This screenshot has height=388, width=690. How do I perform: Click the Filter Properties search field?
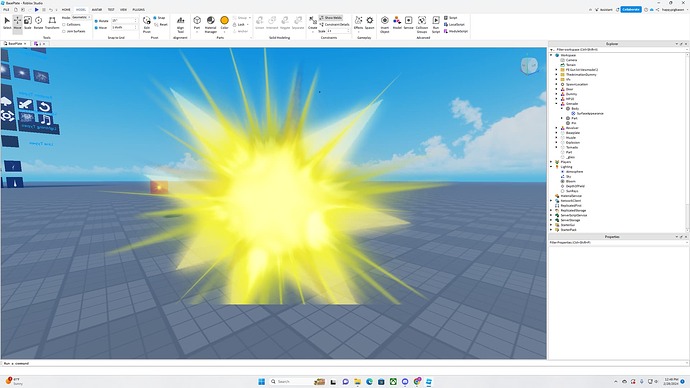618,242
